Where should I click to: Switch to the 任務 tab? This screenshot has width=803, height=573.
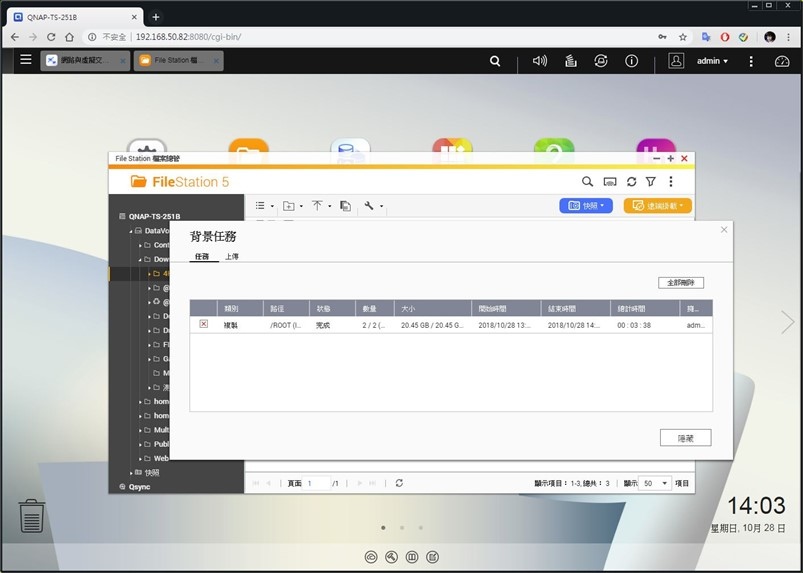click(202, 256)
